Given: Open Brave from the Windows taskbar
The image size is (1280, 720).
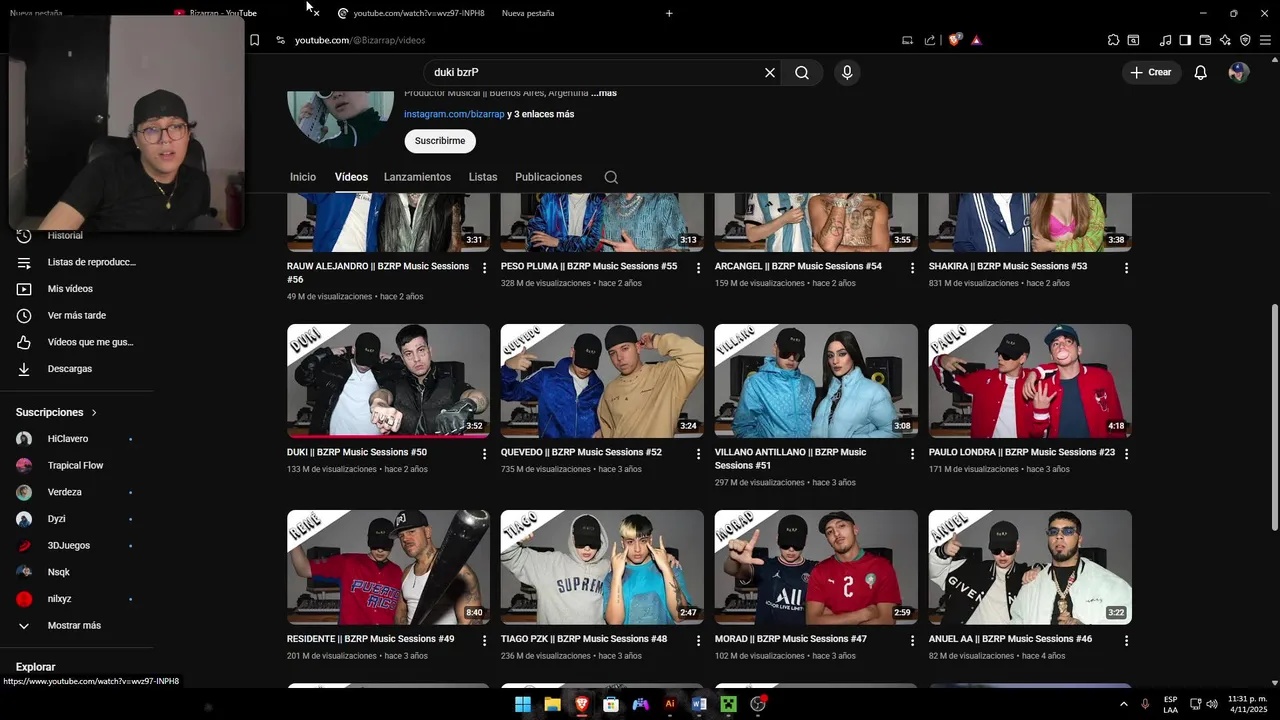Looking at the screenshot, I should pos(582,704).
